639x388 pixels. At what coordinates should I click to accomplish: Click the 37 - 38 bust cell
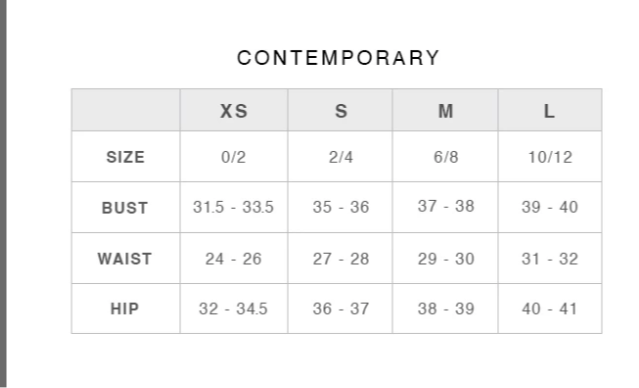pyautogui.click(x=445, y=206)
